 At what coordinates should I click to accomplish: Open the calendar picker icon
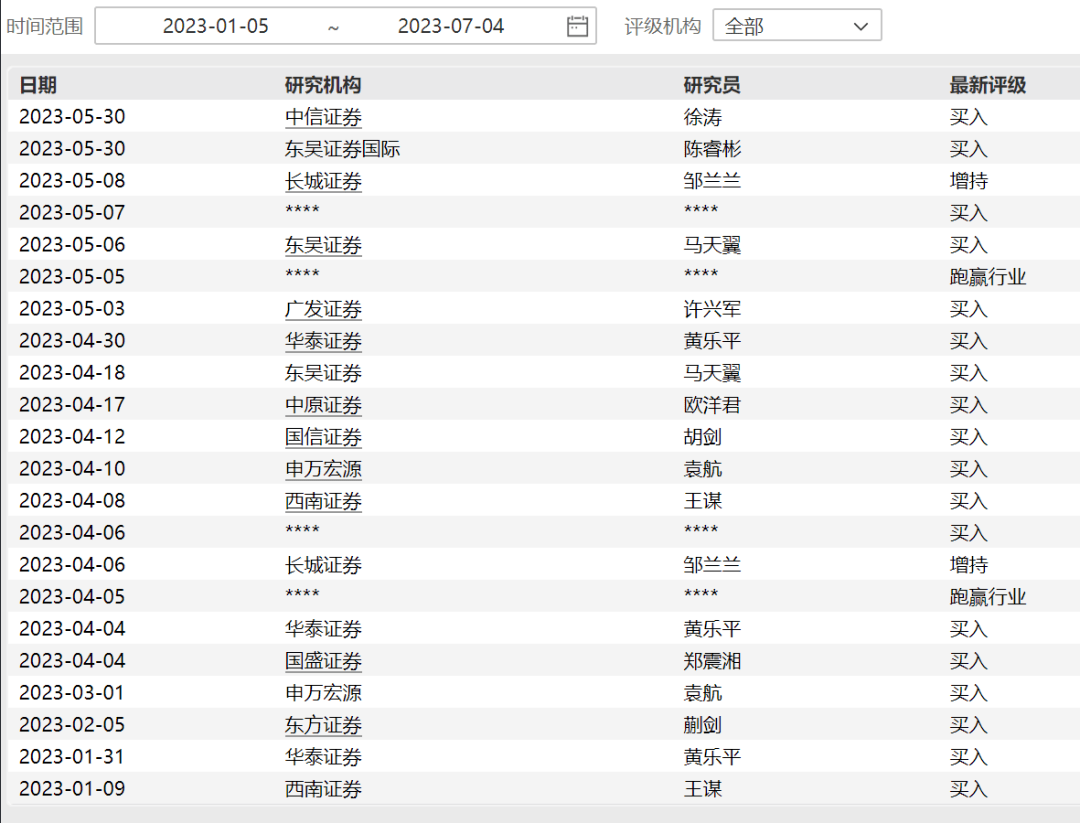click(x=577, y=26)
